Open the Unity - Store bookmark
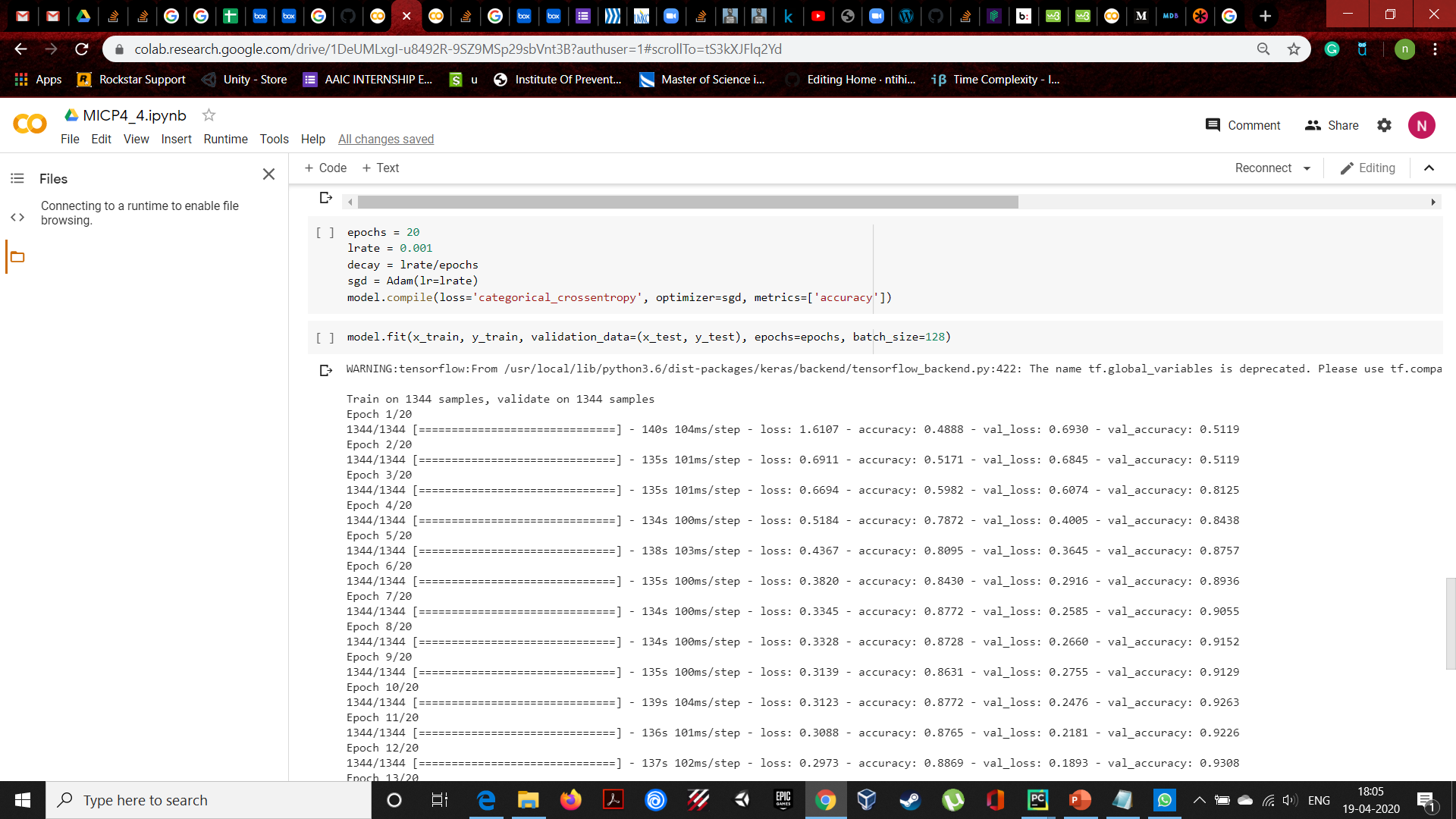The width and height of the screenshot is (1456, 819). [x=244, y=80]
